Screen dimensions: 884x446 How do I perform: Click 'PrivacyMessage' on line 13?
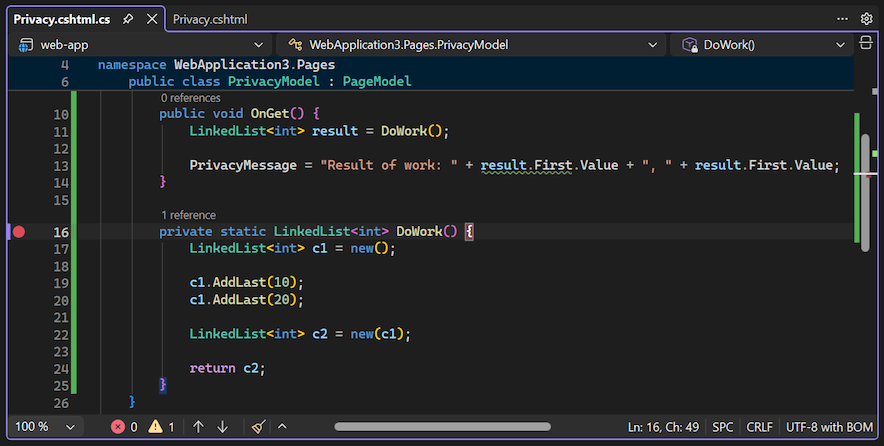click(243, 165)
